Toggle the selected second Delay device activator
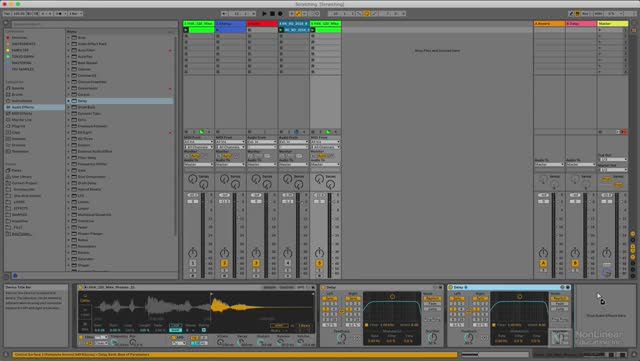 point(451,287)
